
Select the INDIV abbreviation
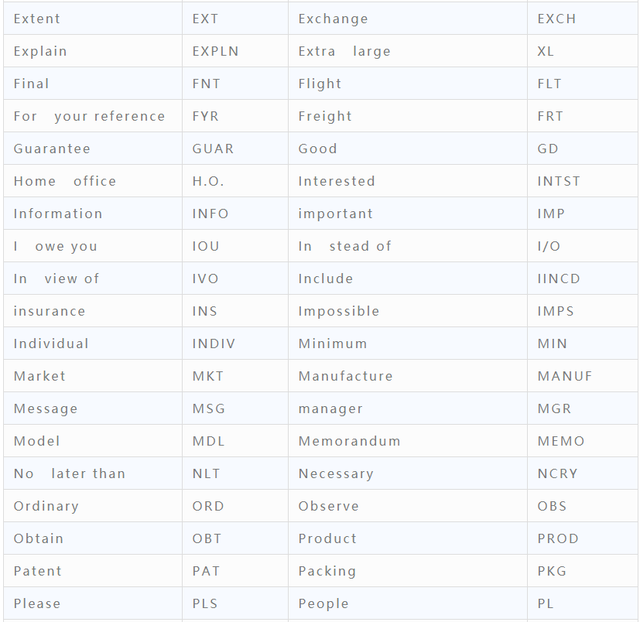[x=214, y=344]
